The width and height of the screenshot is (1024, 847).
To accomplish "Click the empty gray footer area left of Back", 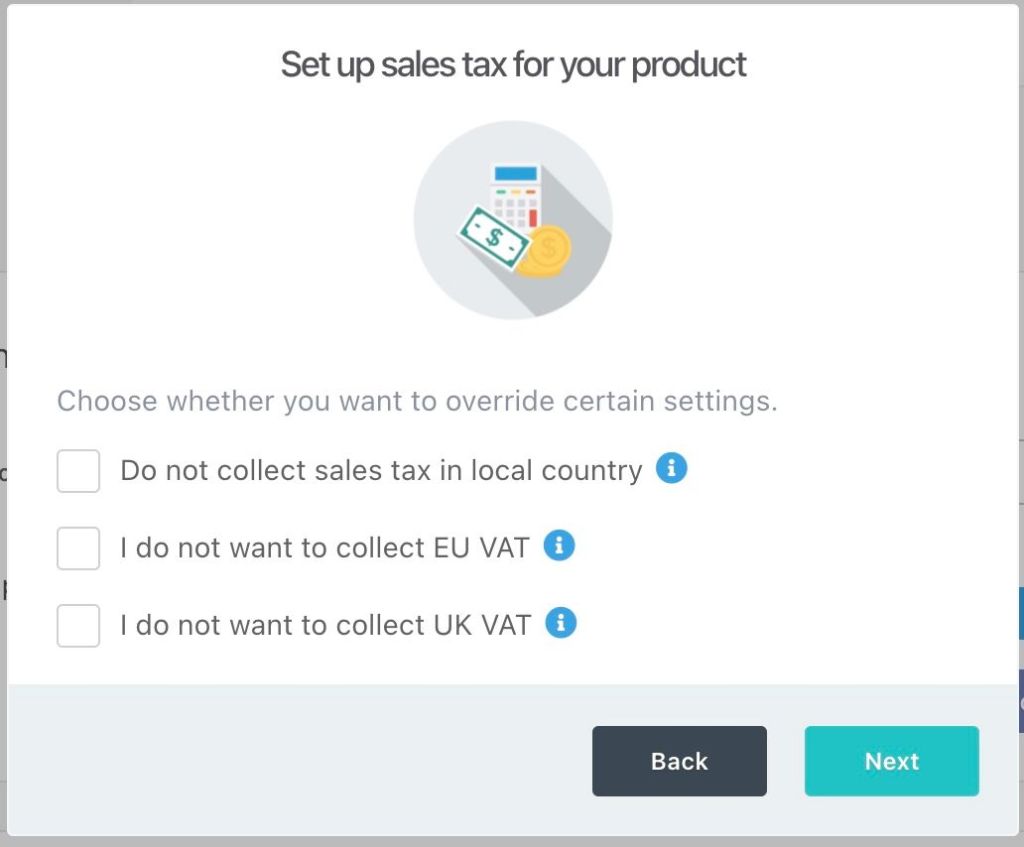I will 300,760.
